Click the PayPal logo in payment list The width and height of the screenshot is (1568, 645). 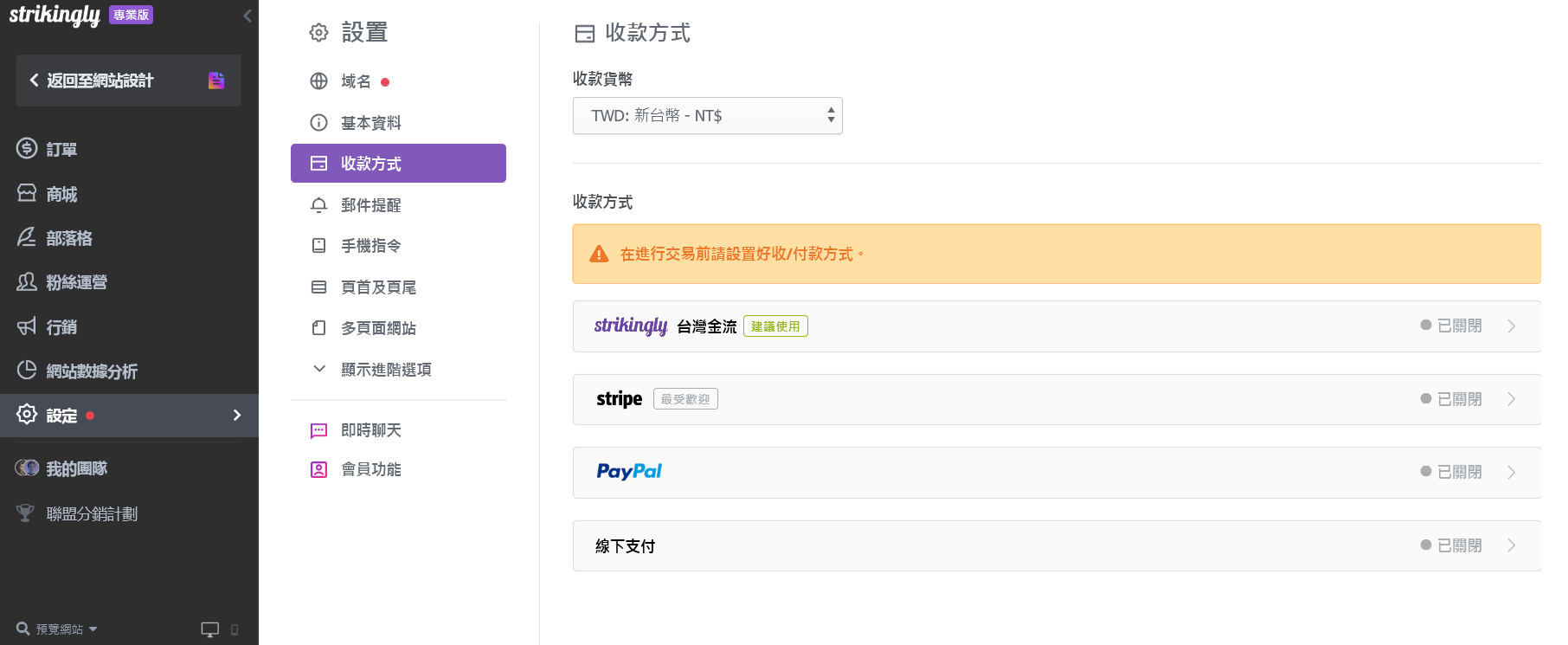pyautogui.click(x=629, y=472)
